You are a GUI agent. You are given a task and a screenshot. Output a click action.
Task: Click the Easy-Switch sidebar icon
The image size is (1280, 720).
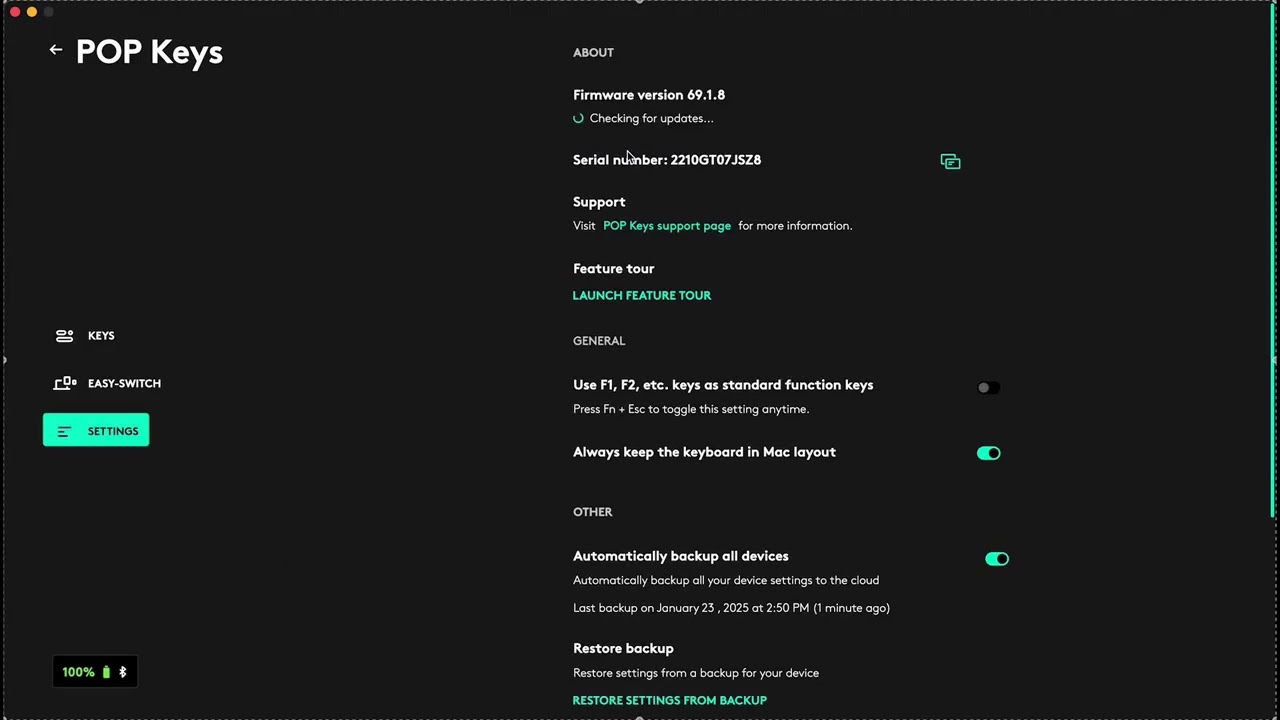tap(65, 383)
